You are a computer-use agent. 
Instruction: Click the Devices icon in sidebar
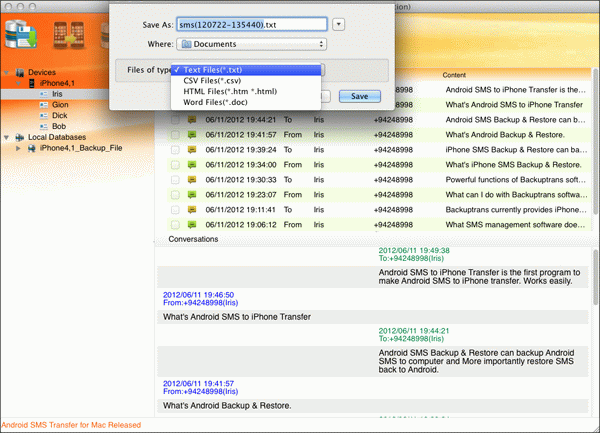pos(20,72)
